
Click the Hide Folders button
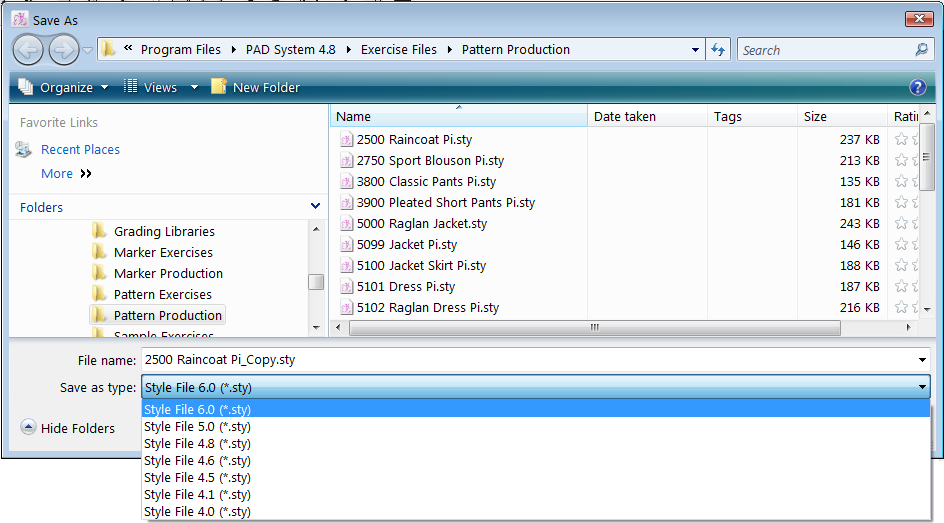pyautogui.click(x=68, y=428)
